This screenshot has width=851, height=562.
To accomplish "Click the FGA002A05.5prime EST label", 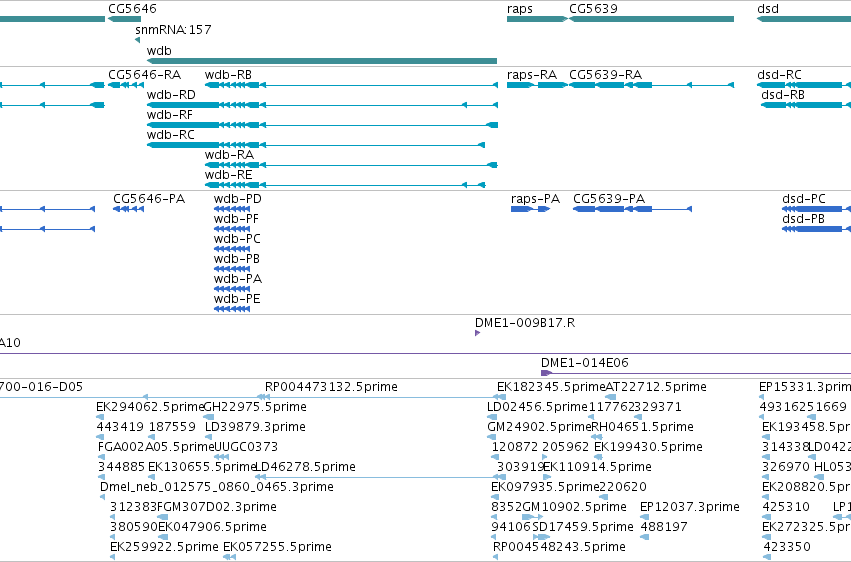I will [x=156, y=448].
